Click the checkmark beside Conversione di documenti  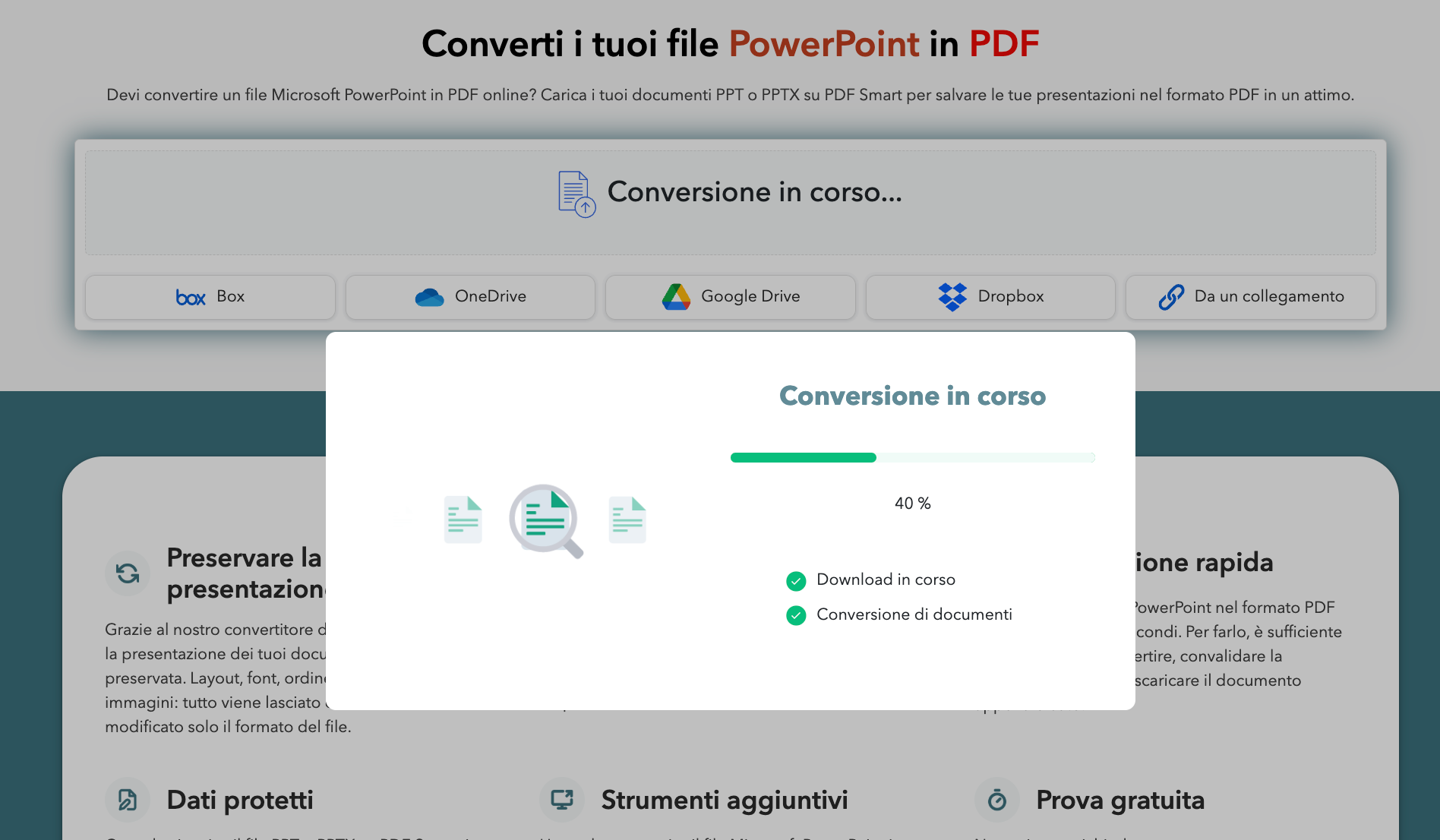[796, 615]
